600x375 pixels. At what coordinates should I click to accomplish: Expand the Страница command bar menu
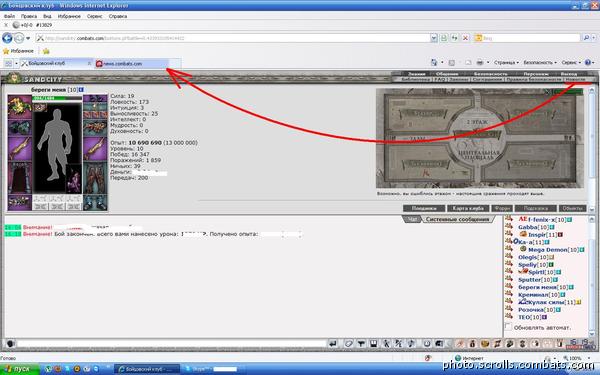click(506, 62)
